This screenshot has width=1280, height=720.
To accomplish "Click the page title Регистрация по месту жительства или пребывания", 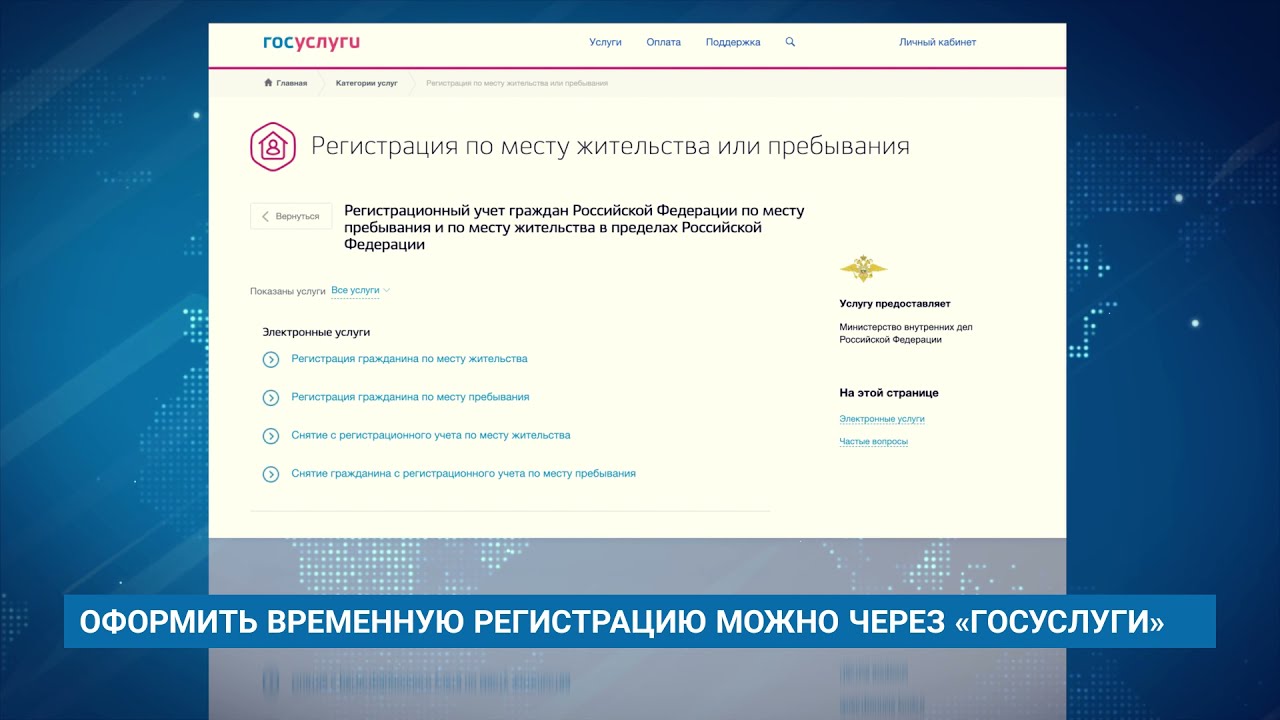I will point(610,146).
